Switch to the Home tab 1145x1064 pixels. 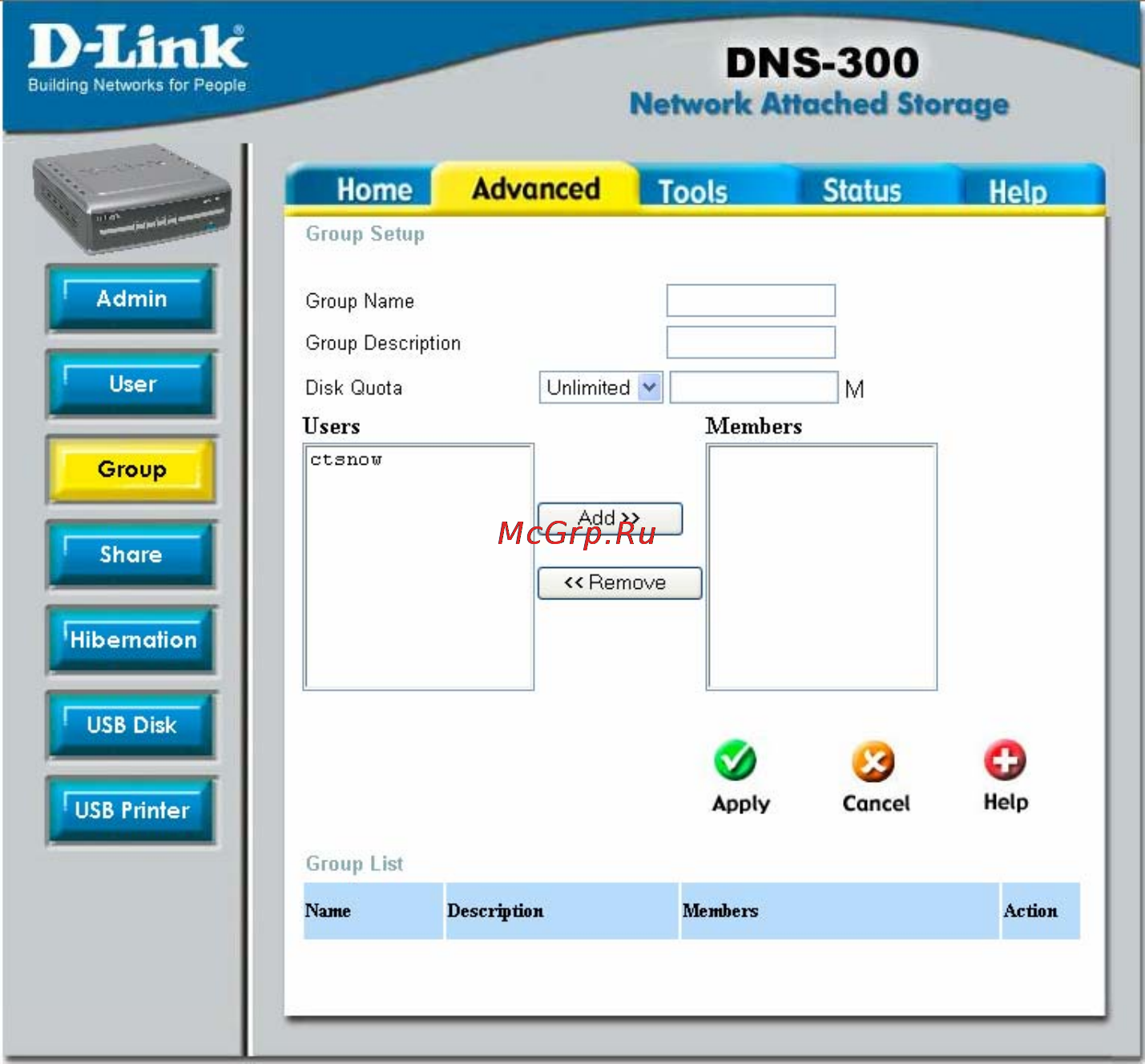pos(374,190)
